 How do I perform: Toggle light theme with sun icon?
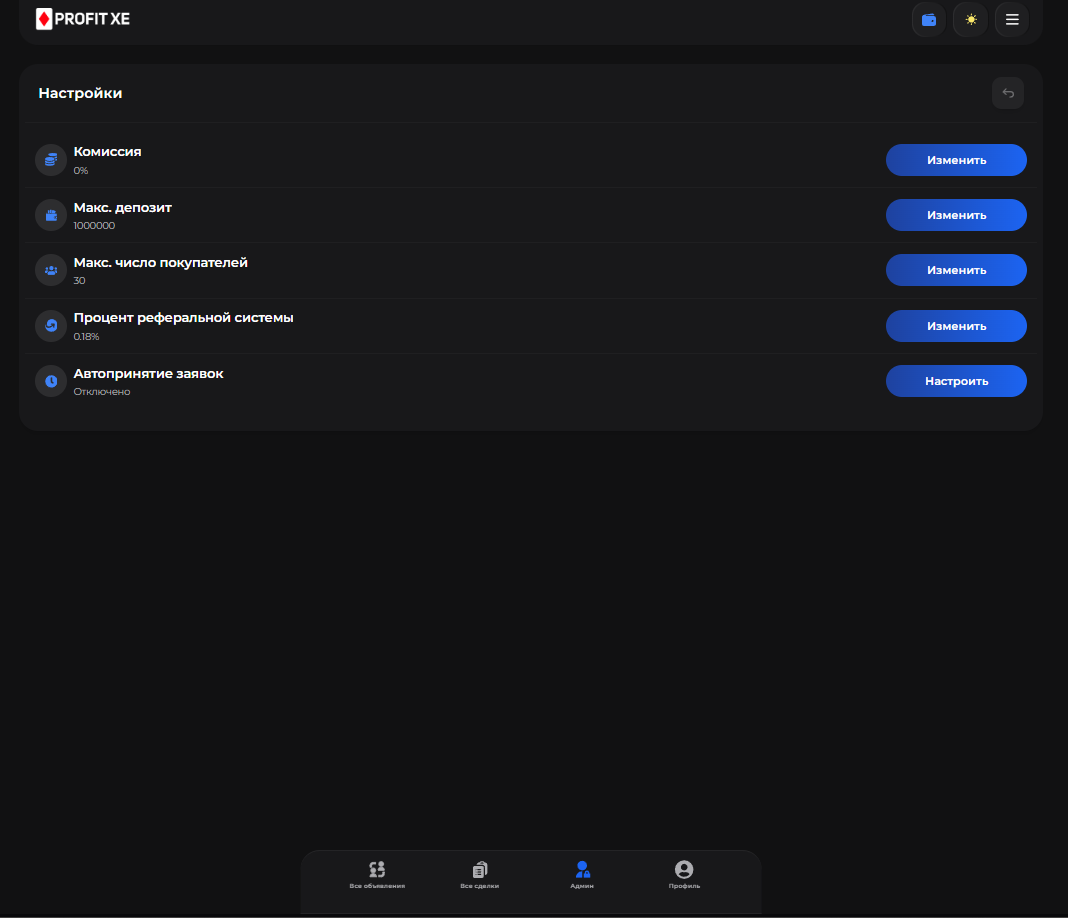(x=971, y=20)
